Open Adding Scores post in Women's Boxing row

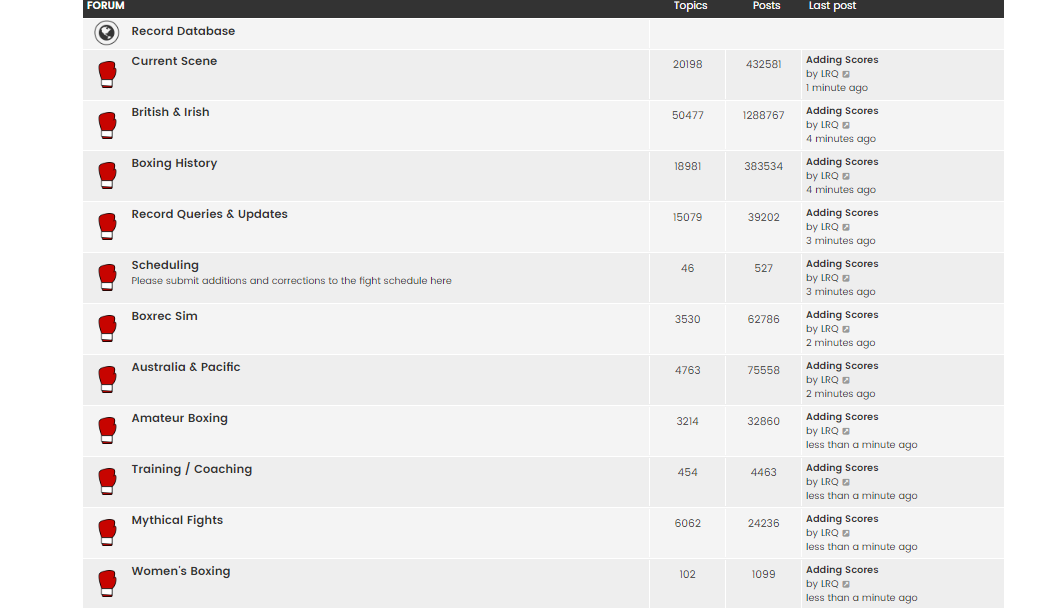coord(842,570)
